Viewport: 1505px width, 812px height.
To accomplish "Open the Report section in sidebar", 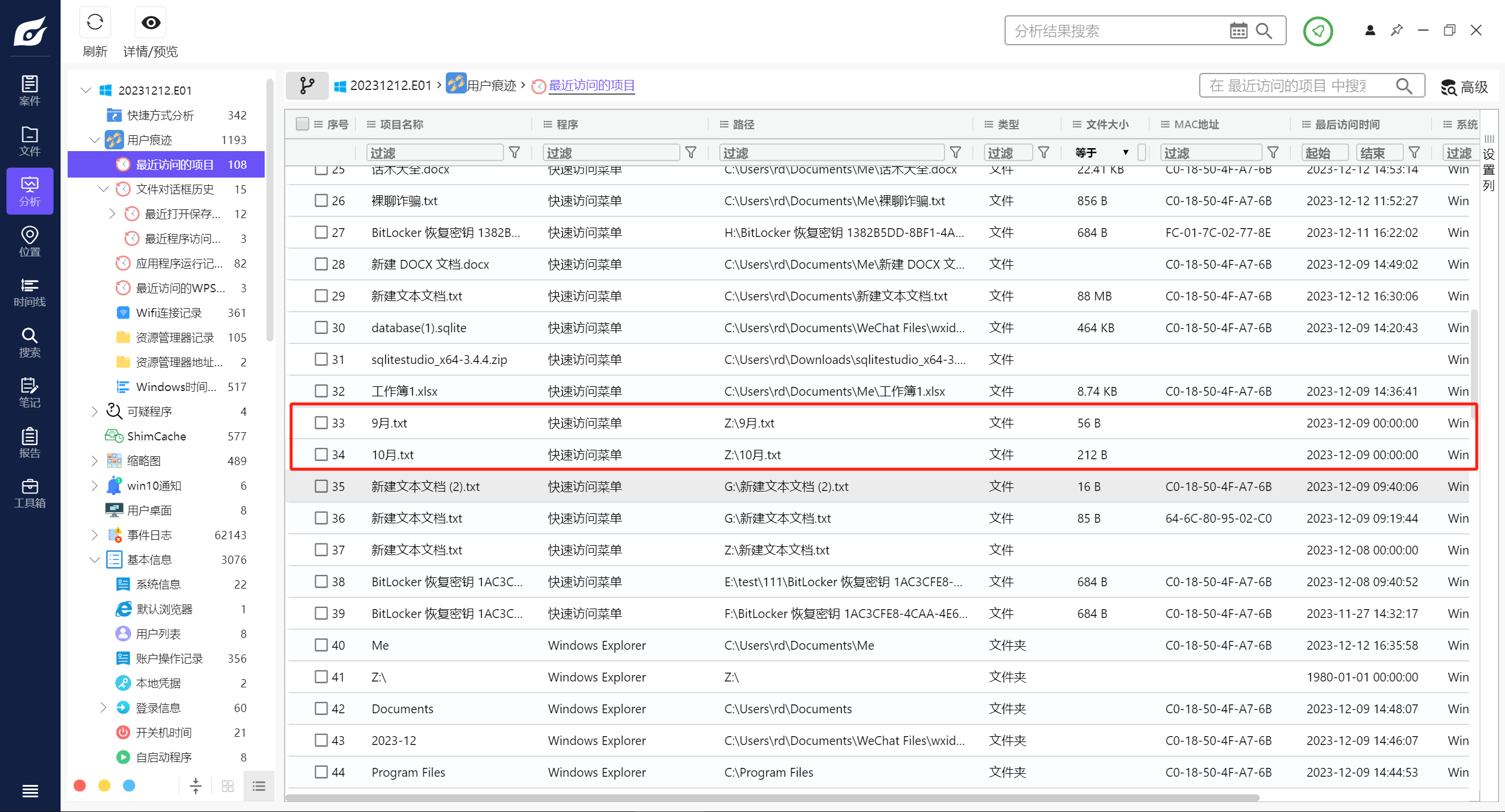I will click(29, 443).
